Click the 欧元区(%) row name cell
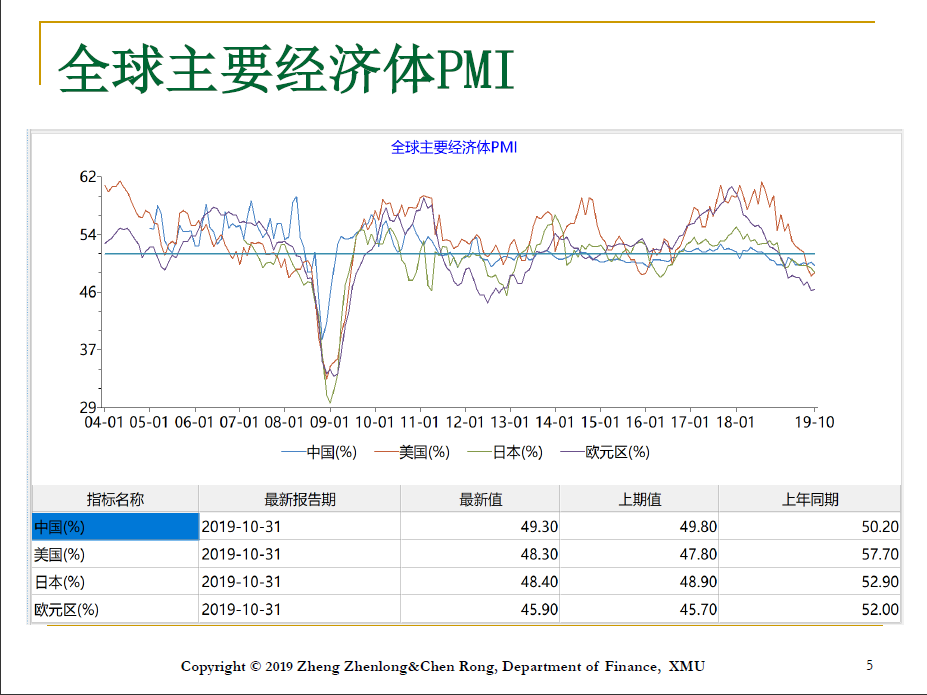This screenshot has height=695, width=927. (115, 609)
